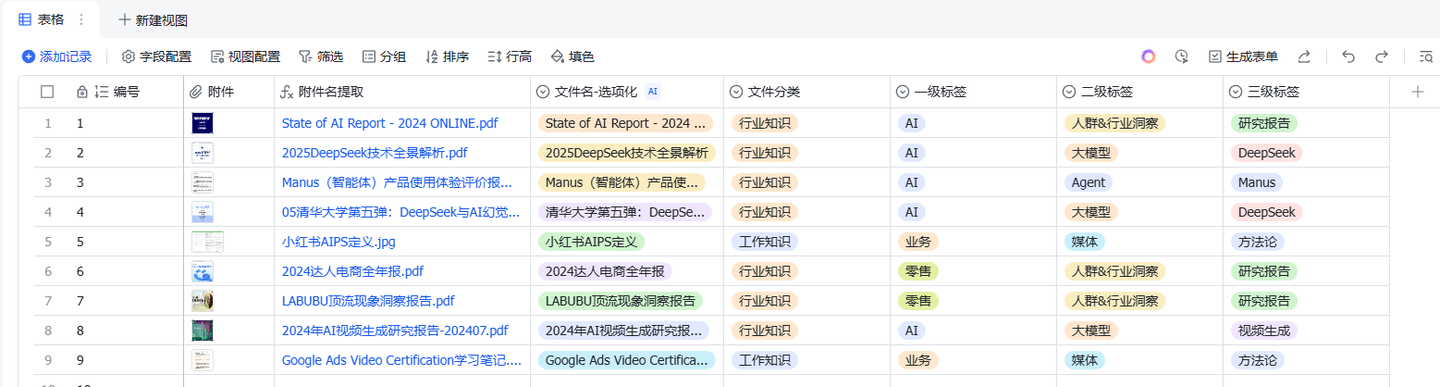Click the 媒体 tag in row 5
This screenshot has width=1440, height=387.
click(1085, 242)
